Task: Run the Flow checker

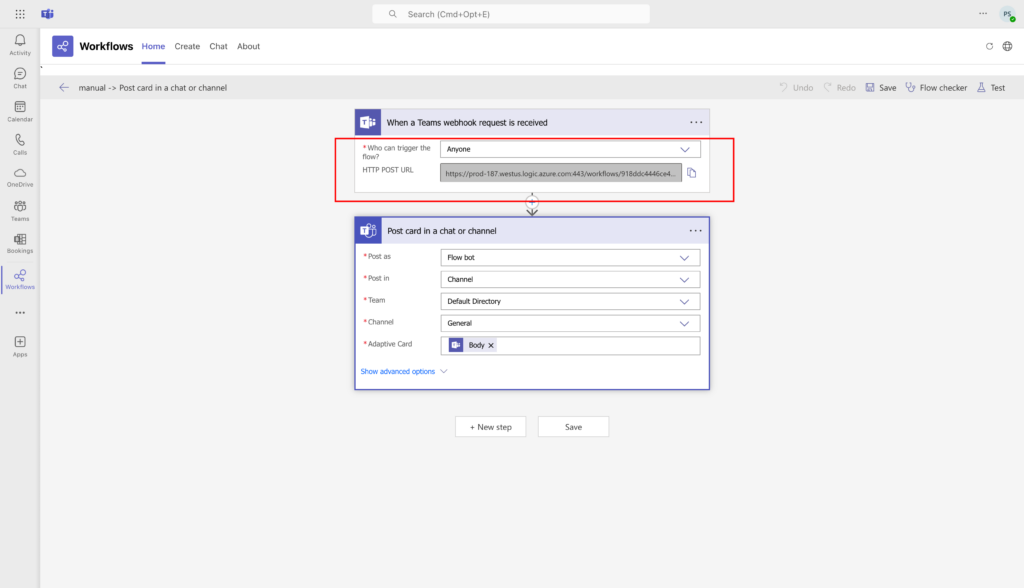Action: pos(936,87)
